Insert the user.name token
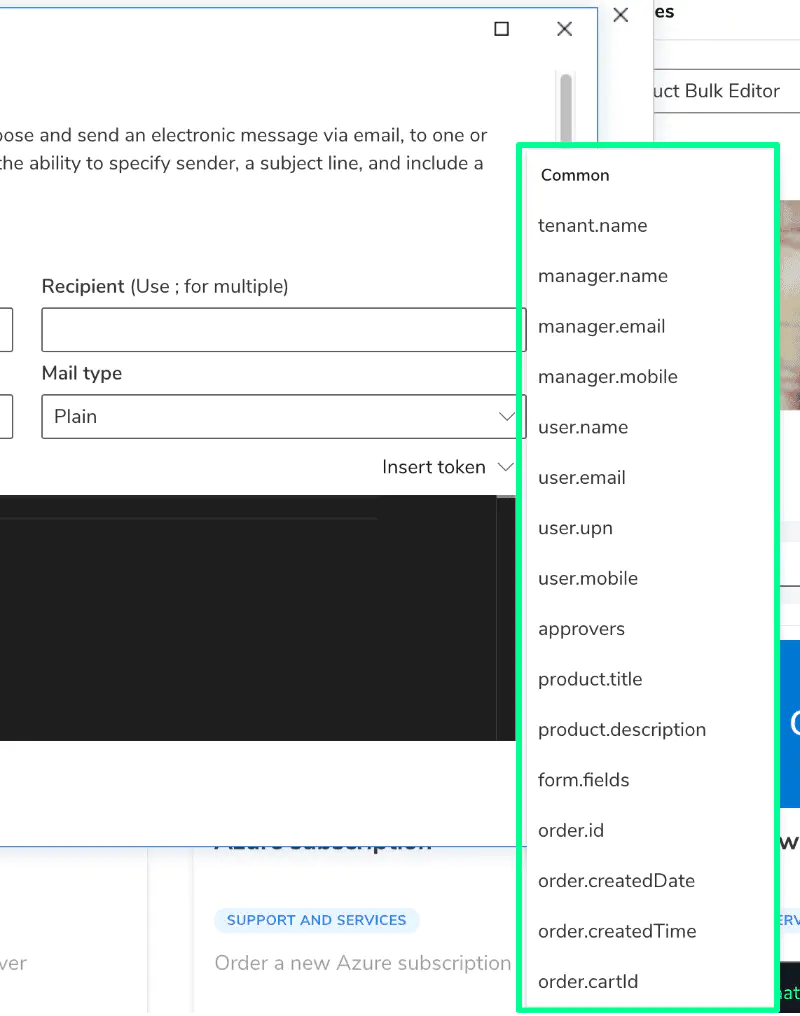This screenshot has height=1016, width=800. coord(583,427)
